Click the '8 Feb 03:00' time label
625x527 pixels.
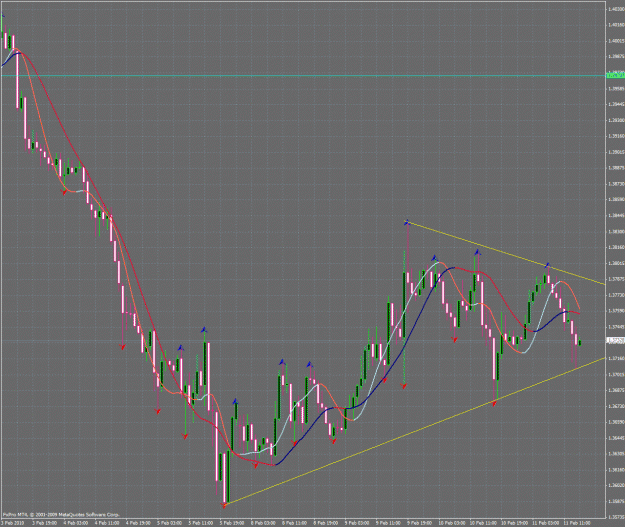pyautogui.click(x=263, y=523)
